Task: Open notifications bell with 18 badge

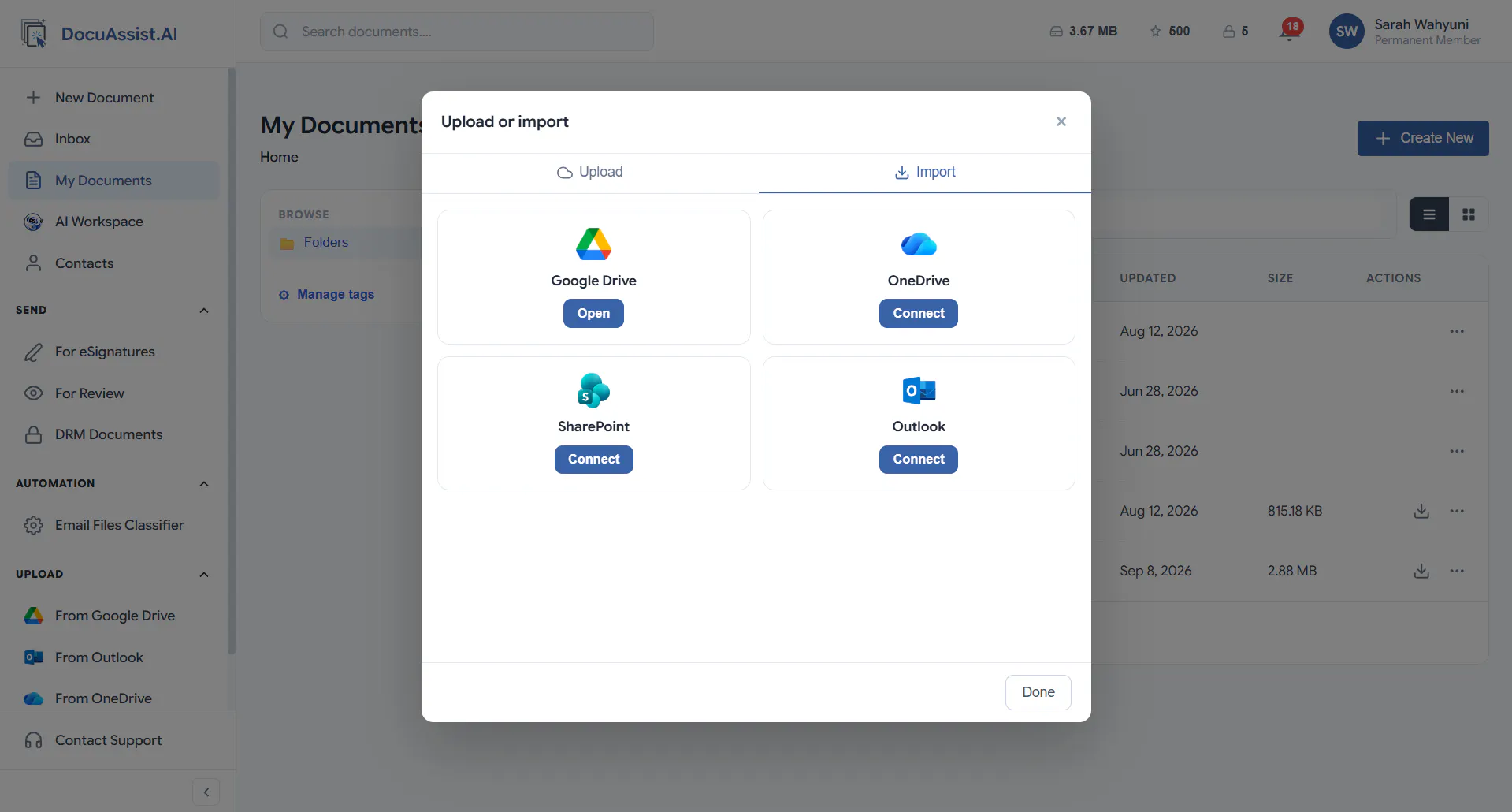Action: point(1290,31)
